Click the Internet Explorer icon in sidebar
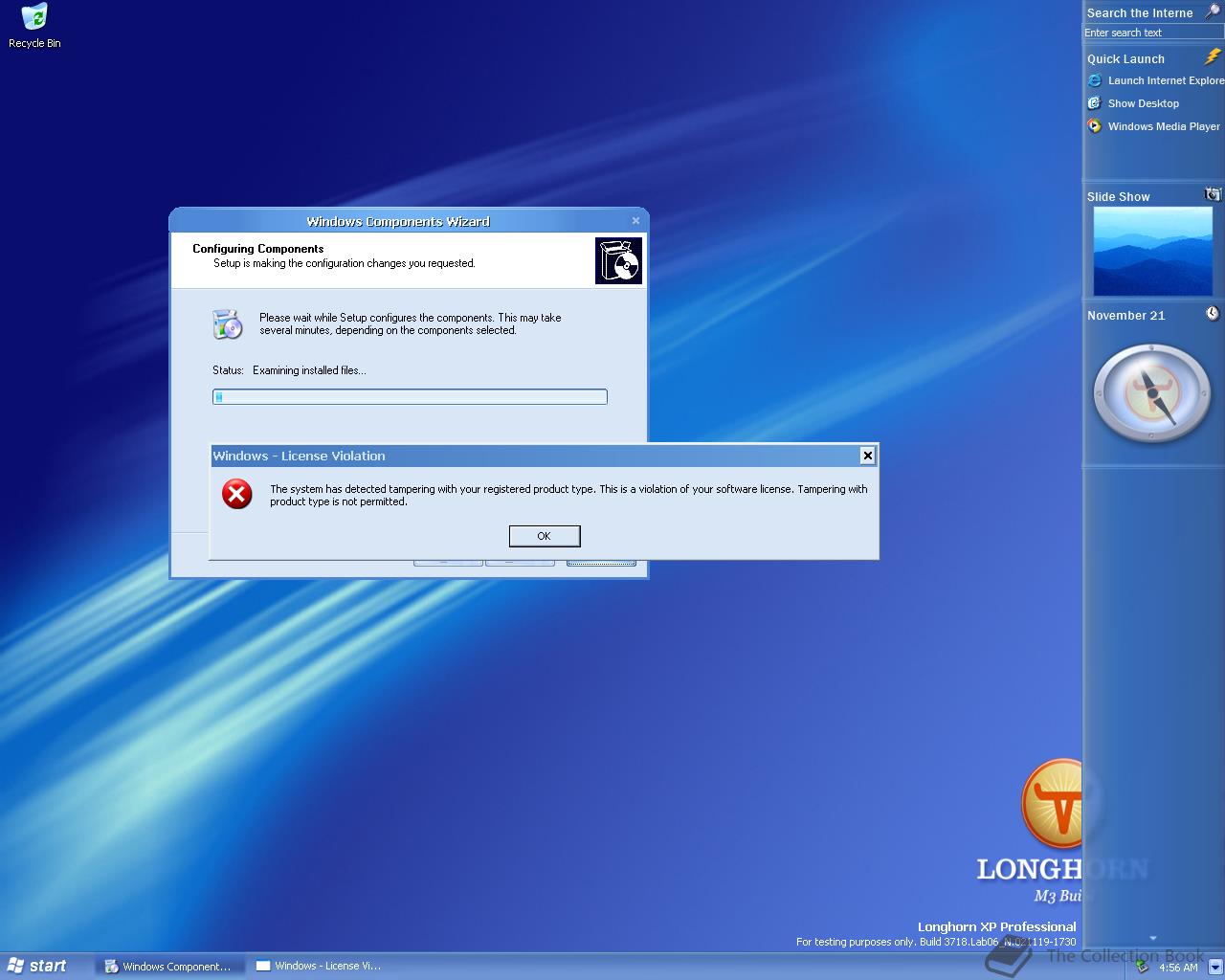 [1095, 80]
